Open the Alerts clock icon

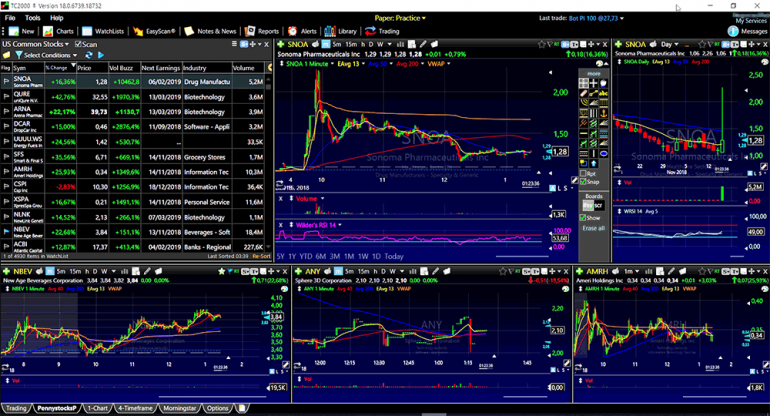click(293, 31)
